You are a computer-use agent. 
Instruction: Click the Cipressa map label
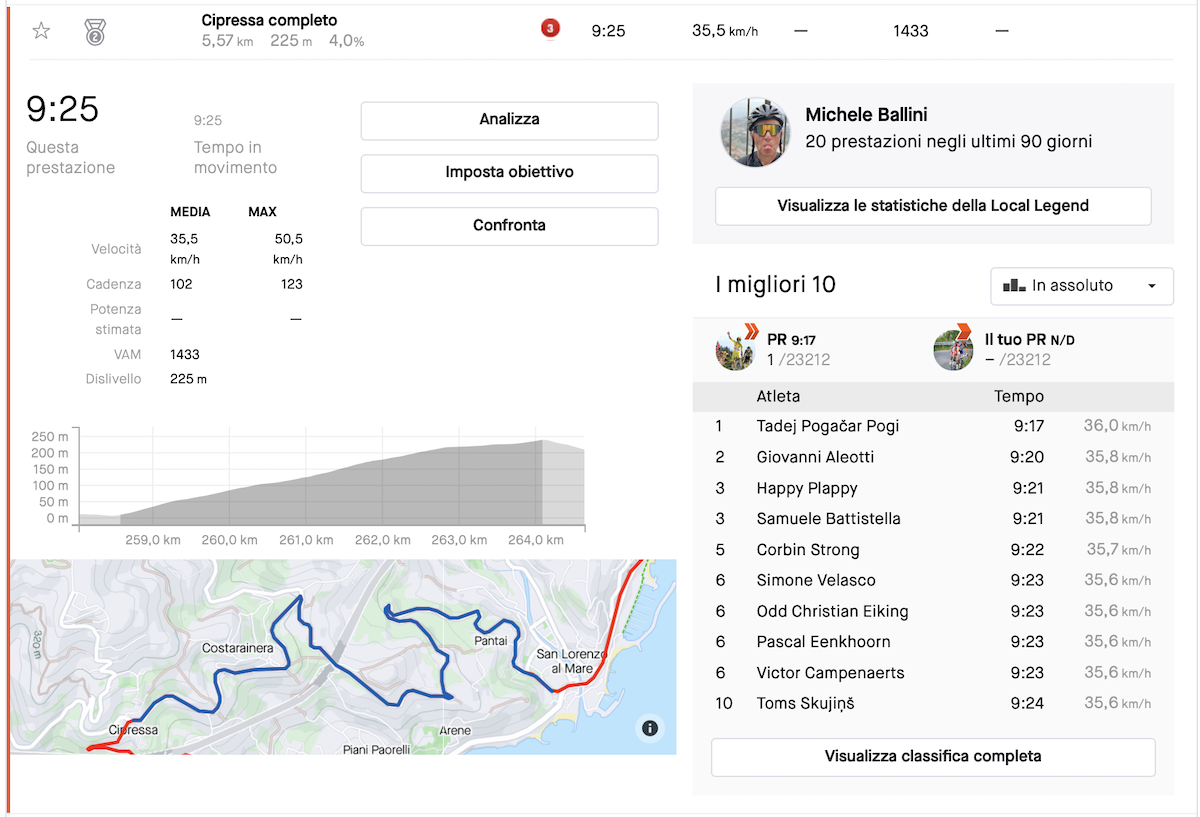point(134,730)
